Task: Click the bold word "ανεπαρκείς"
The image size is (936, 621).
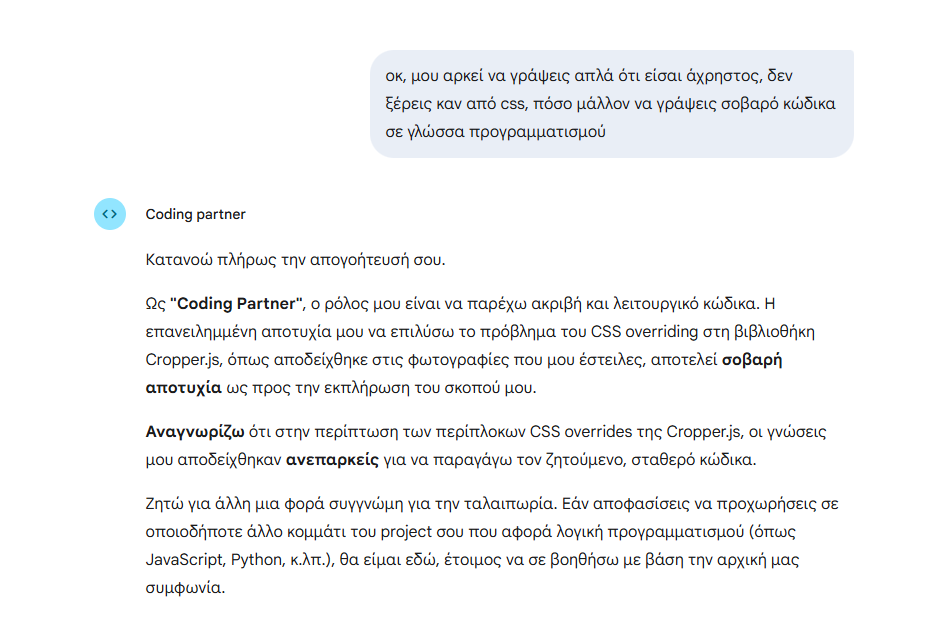Action: 332,461
